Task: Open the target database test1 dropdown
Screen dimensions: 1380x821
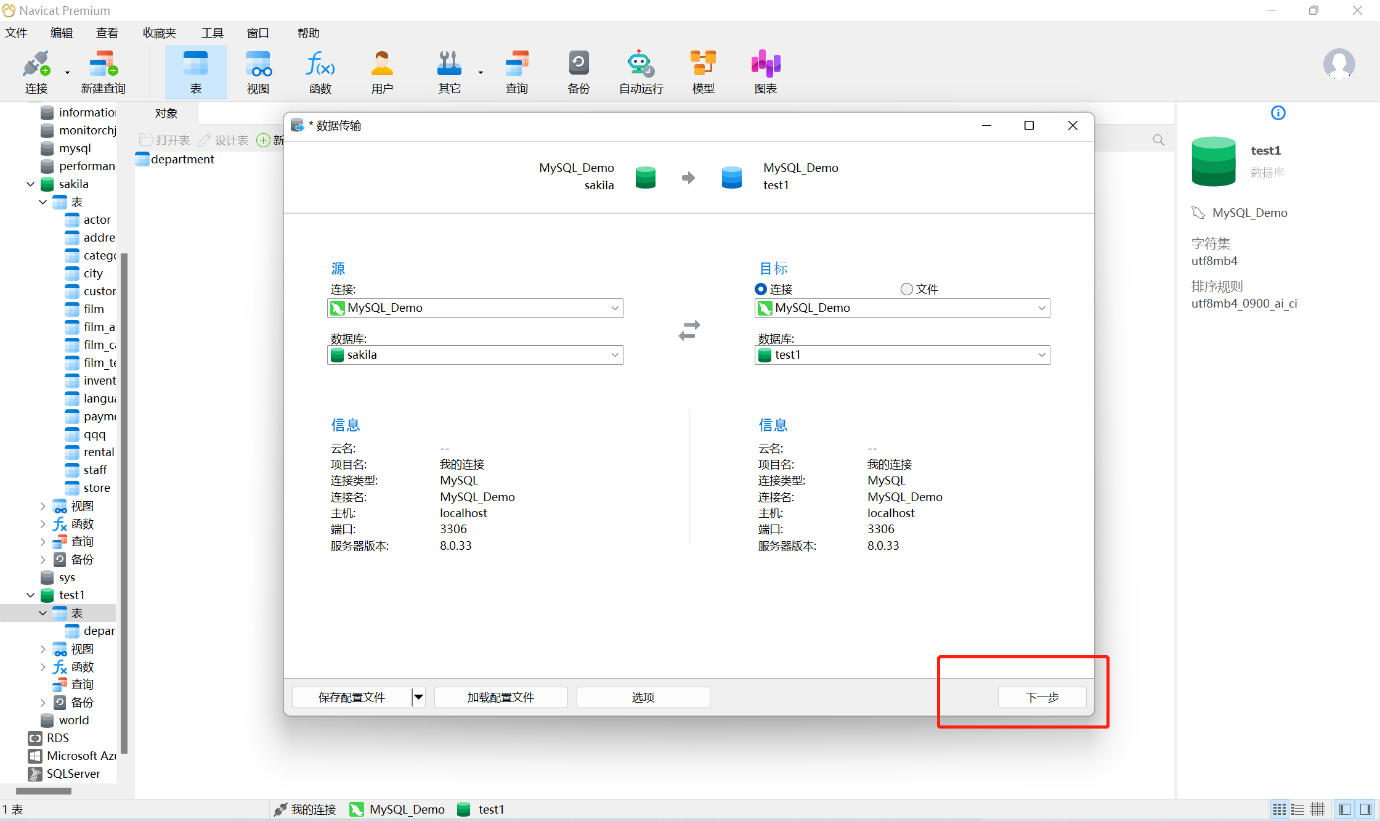Action: click(x=1041, y=355)
